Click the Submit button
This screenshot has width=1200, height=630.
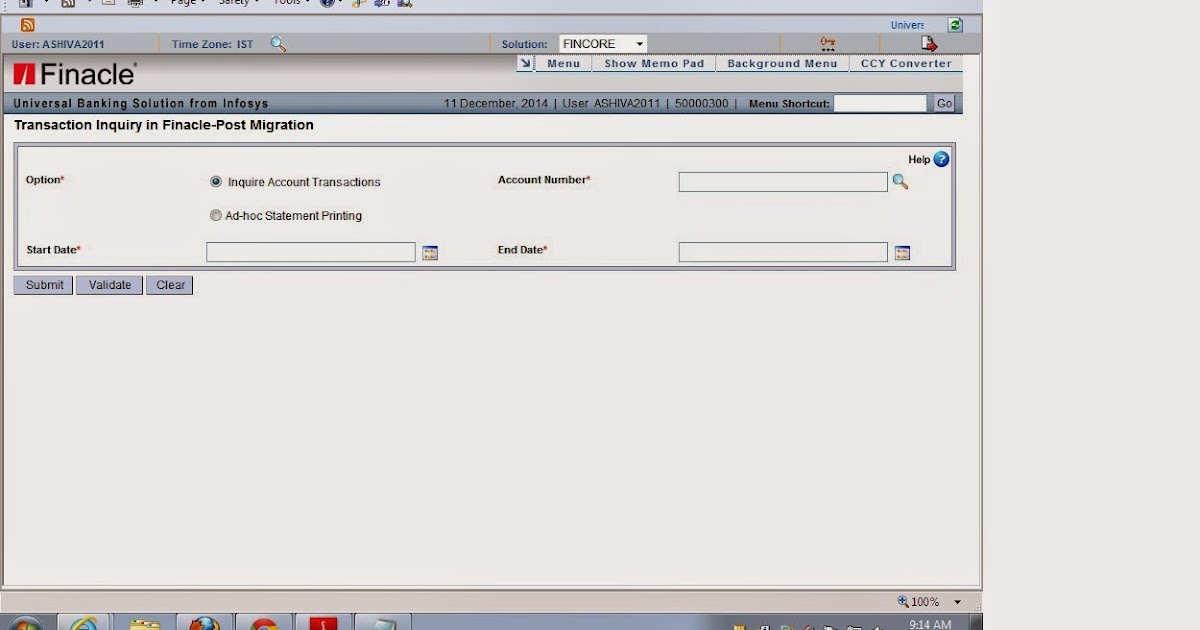coord(44,285)
